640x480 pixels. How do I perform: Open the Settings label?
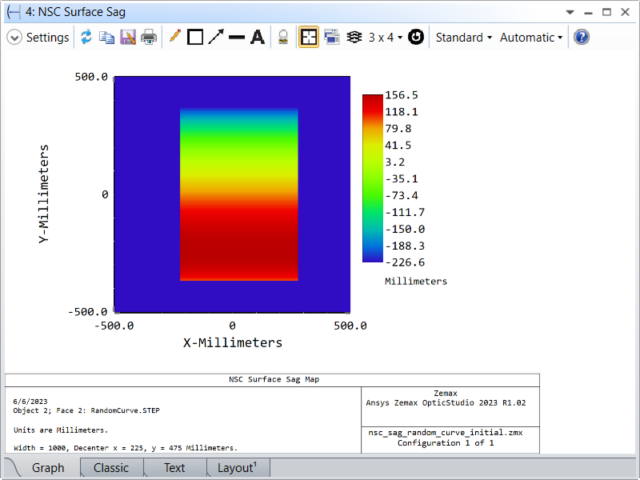[47, 38]
